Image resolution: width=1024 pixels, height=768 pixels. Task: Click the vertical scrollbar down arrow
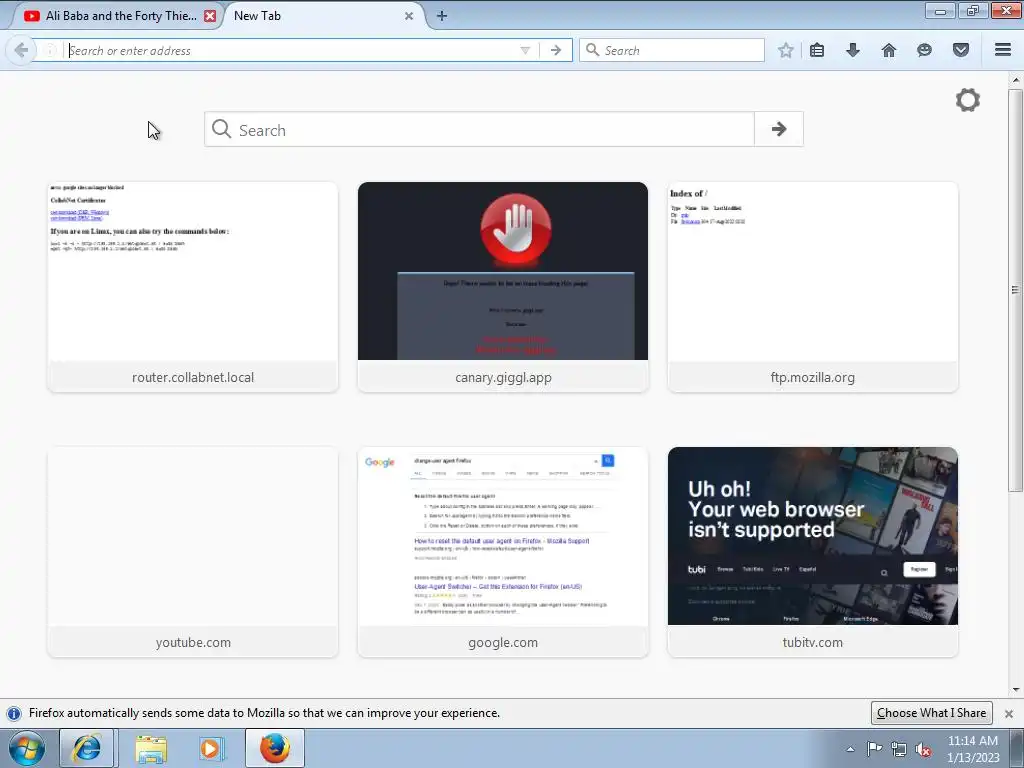pos(1016,690)
